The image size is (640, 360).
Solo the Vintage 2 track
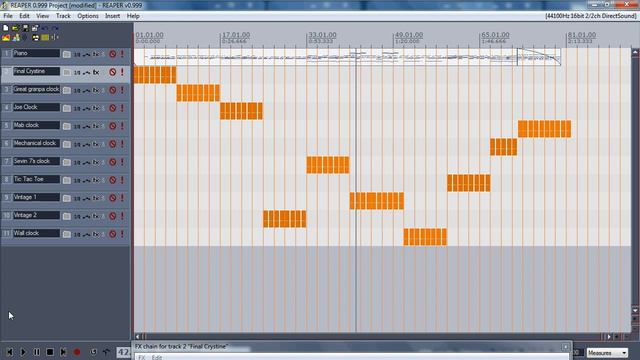tap(122, 216)
